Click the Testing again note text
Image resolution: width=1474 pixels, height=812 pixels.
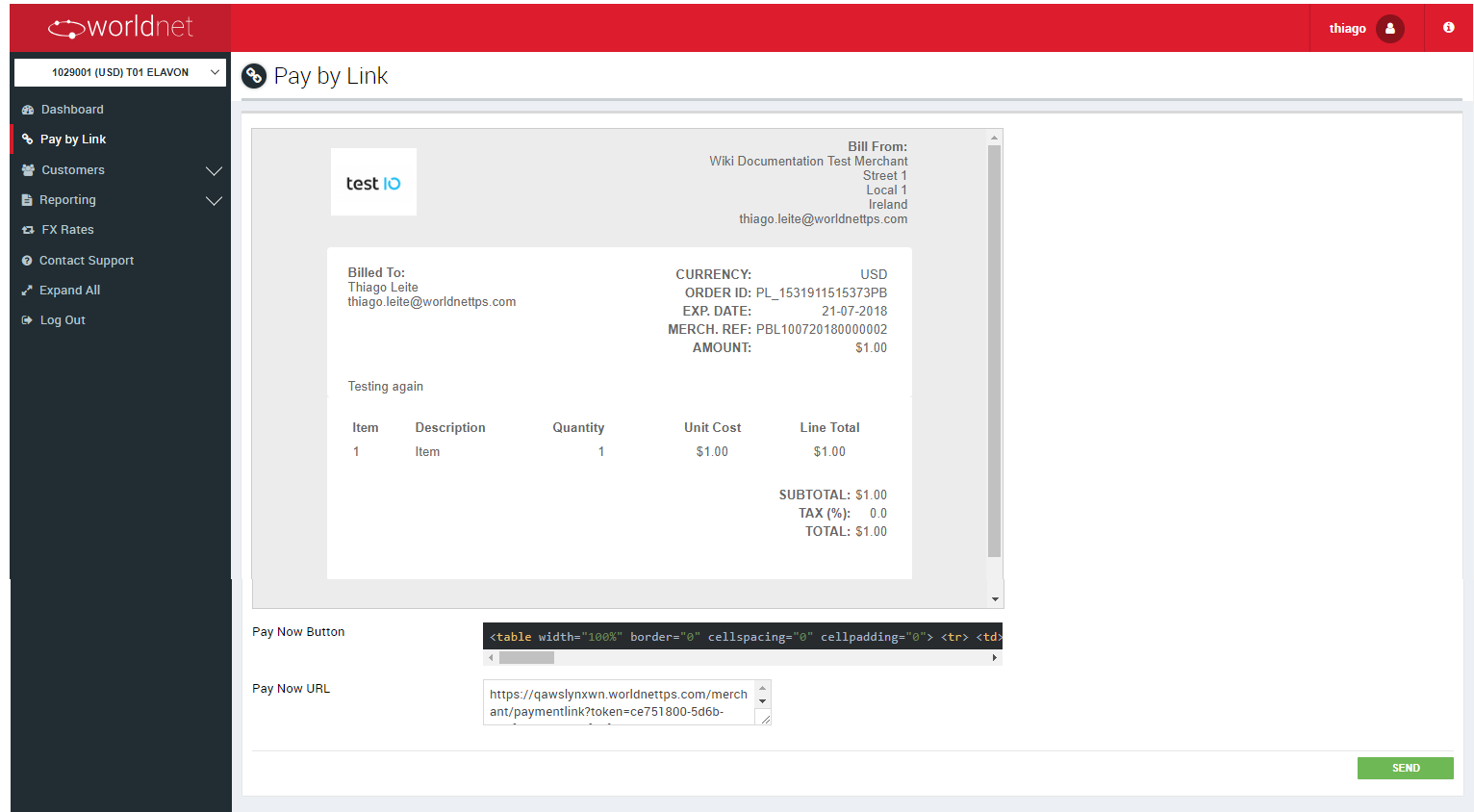pos(386,387)
